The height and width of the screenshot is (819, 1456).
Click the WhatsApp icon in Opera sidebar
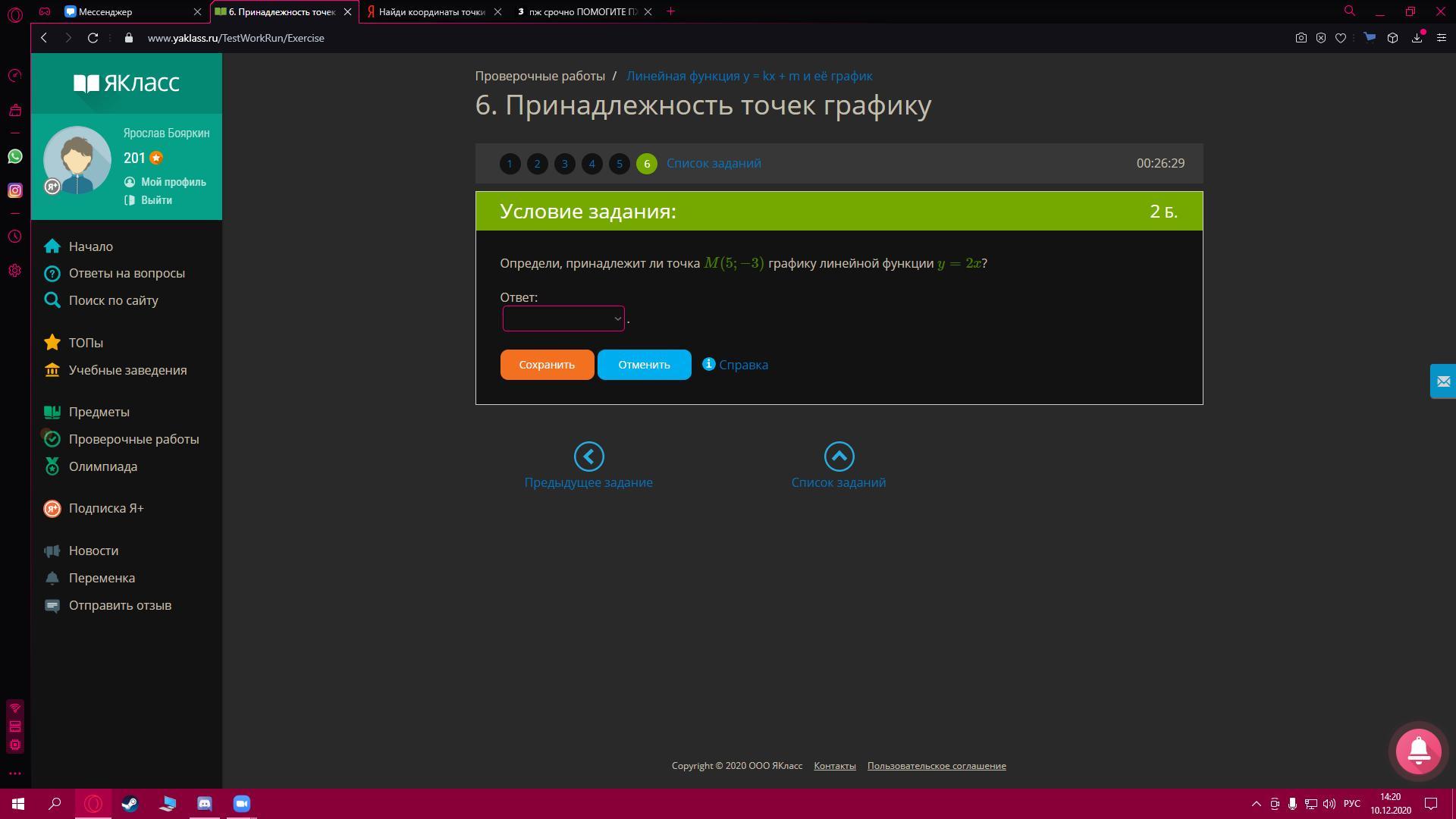pyautogui.click(x=15, y=156)
